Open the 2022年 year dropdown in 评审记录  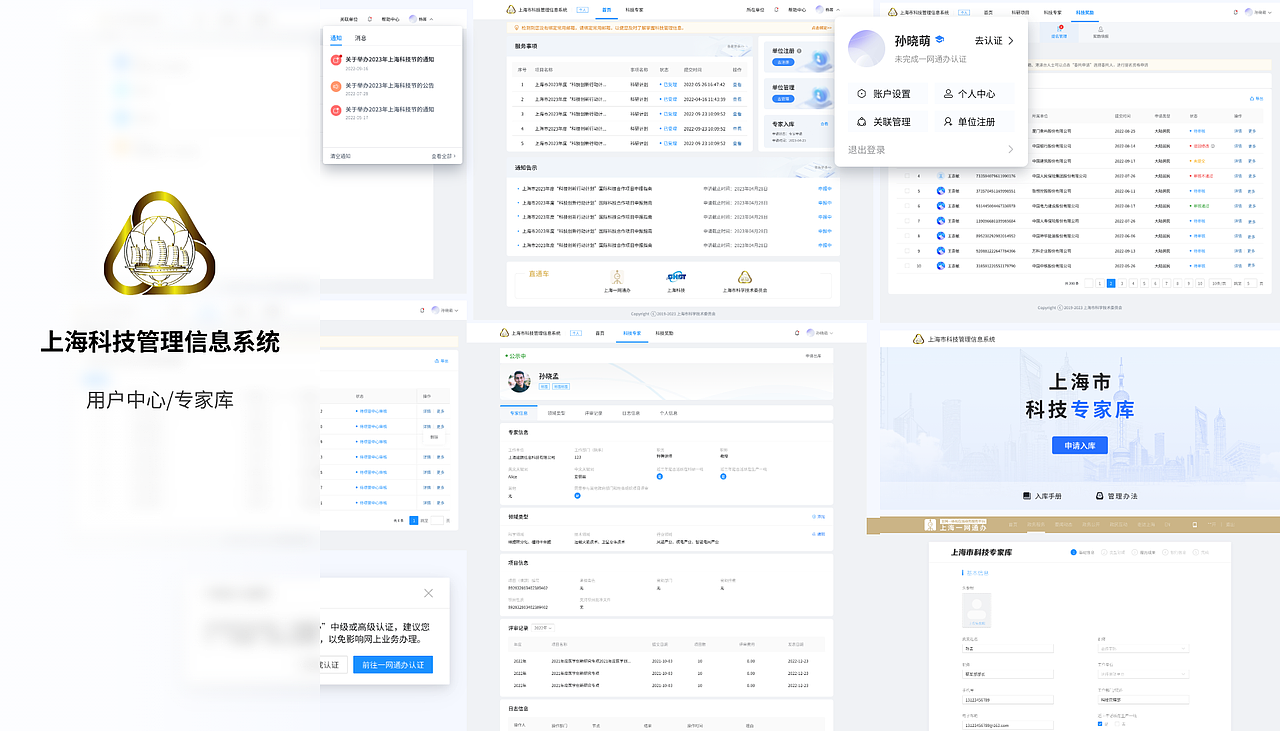543,628
